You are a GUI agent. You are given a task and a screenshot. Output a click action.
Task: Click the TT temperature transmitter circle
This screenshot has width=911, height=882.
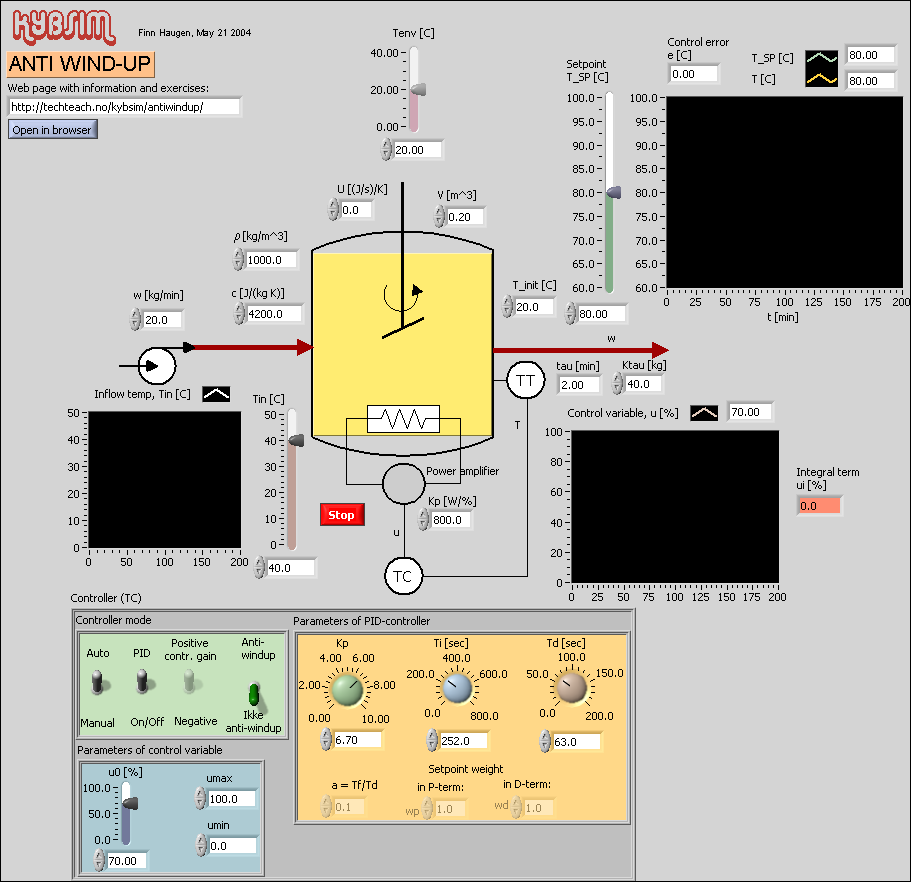point(525,380)
